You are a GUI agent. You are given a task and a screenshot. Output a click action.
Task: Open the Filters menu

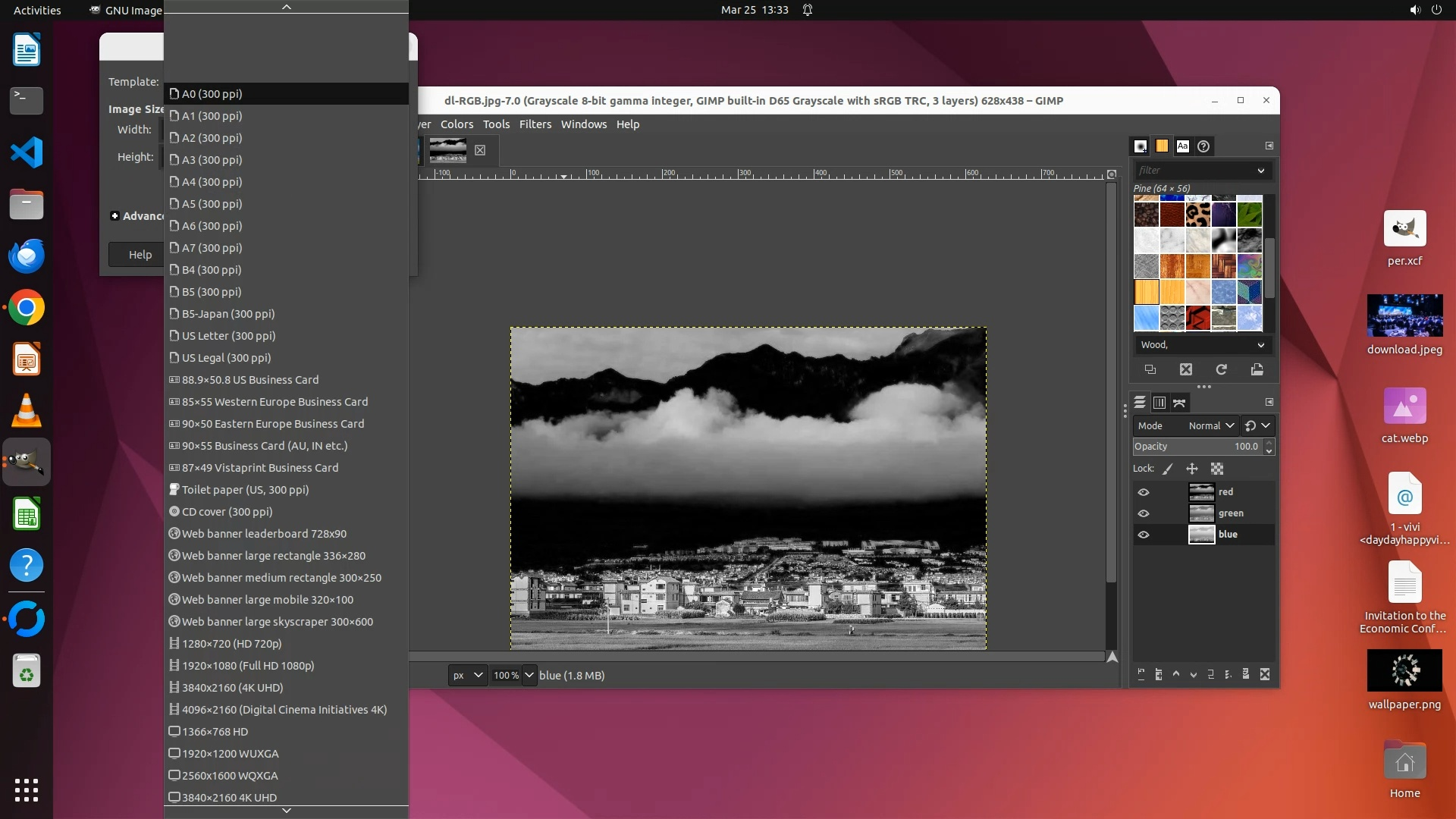535,124
